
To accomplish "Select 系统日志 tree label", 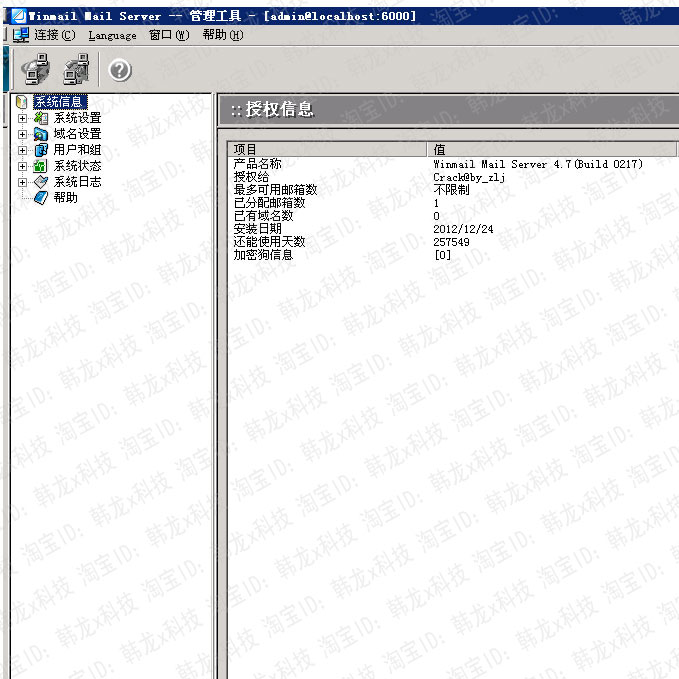I will coord(78,182).
